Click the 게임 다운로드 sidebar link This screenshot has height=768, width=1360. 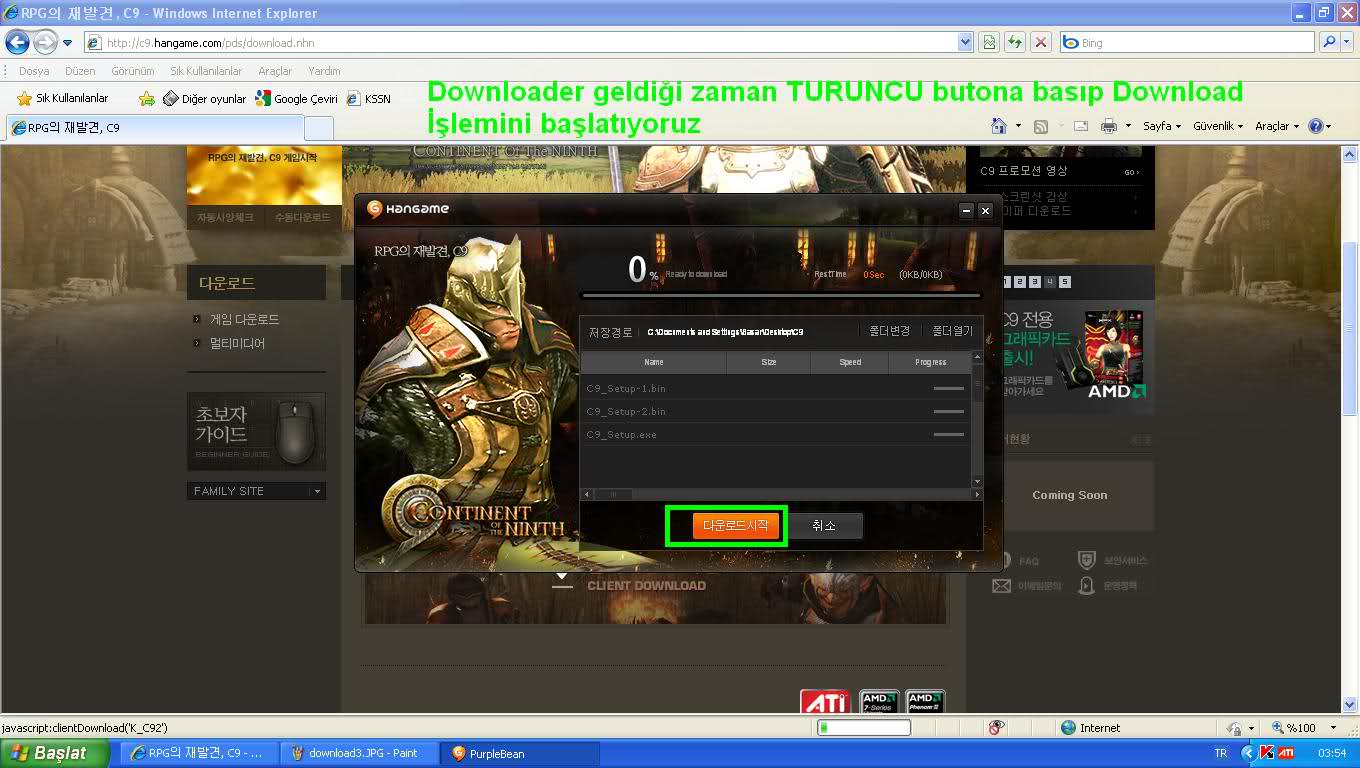pyautogui.click(x=244, y=320)
